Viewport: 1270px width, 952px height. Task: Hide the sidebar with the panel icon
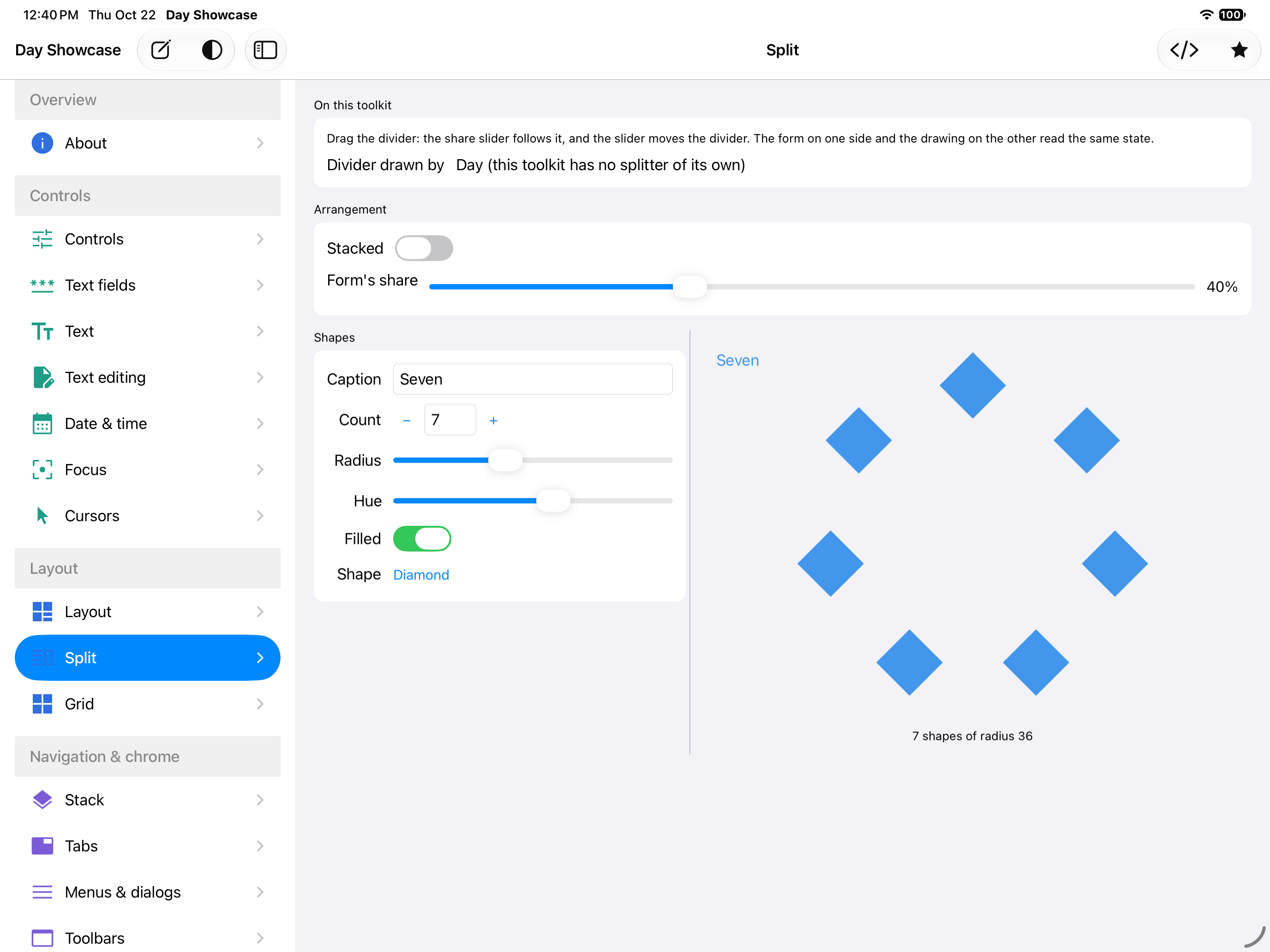[265, 50]
